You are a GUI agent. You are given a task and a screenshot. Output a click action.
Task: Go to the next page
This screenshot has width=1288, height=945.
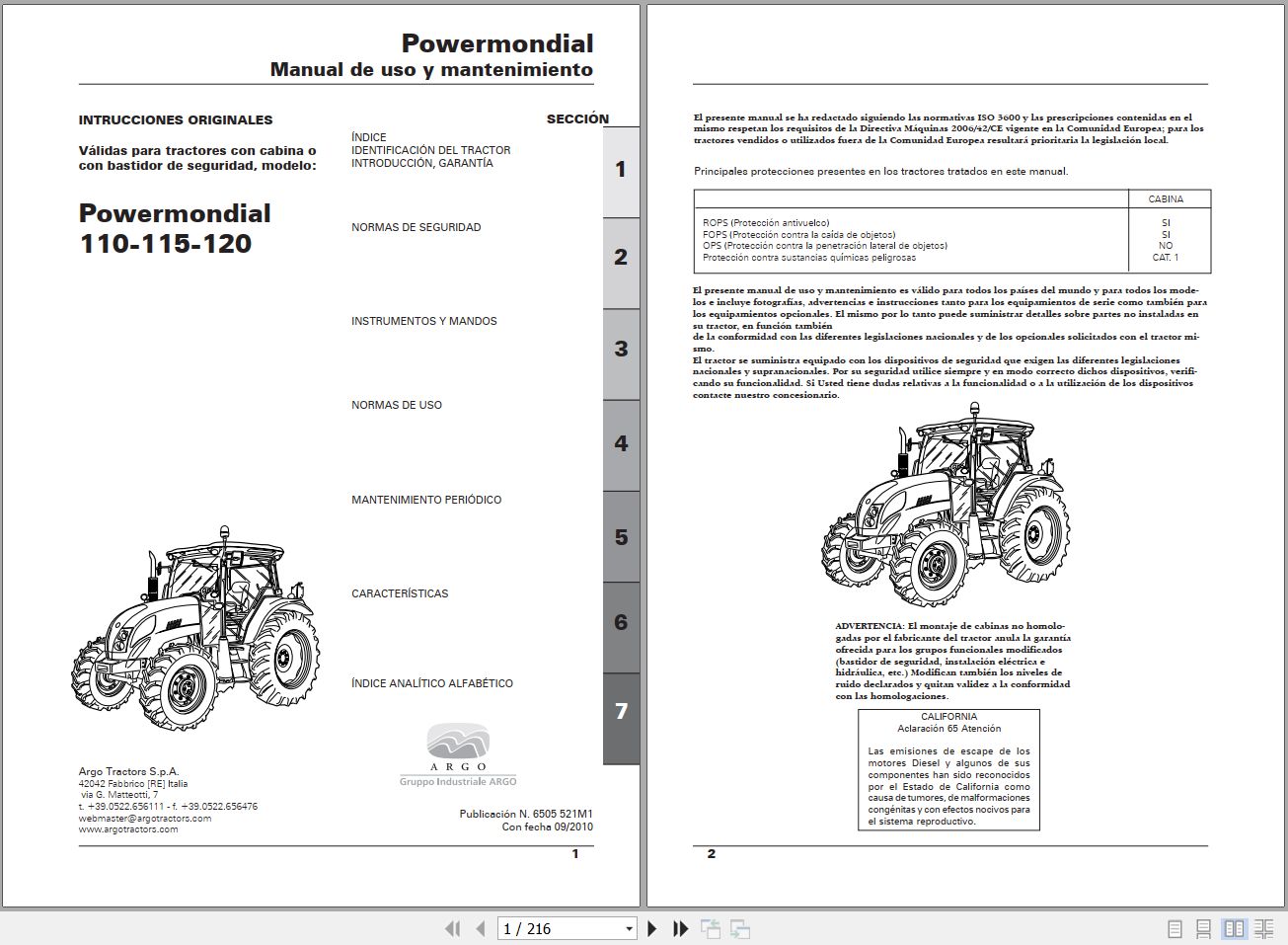click(651, 928)
